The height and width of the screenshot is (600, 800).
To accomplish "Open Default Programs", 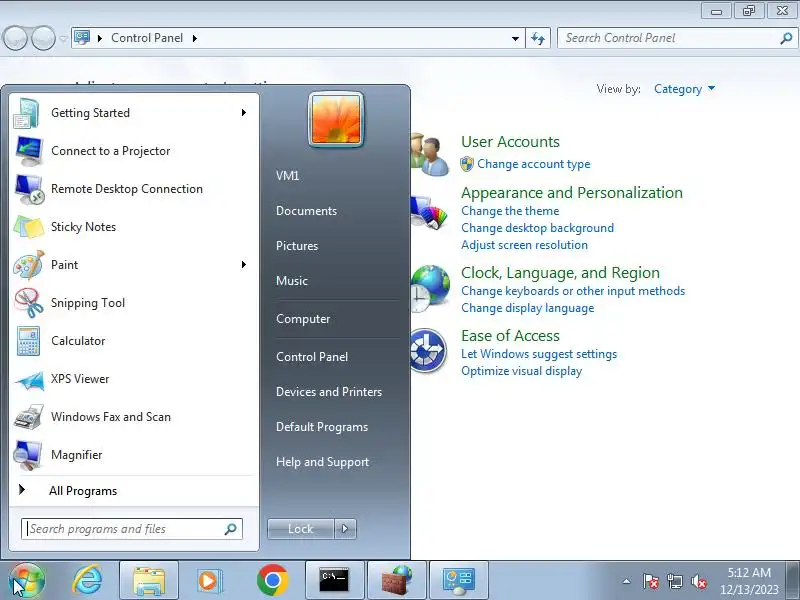I will click(x=322, y=427).
